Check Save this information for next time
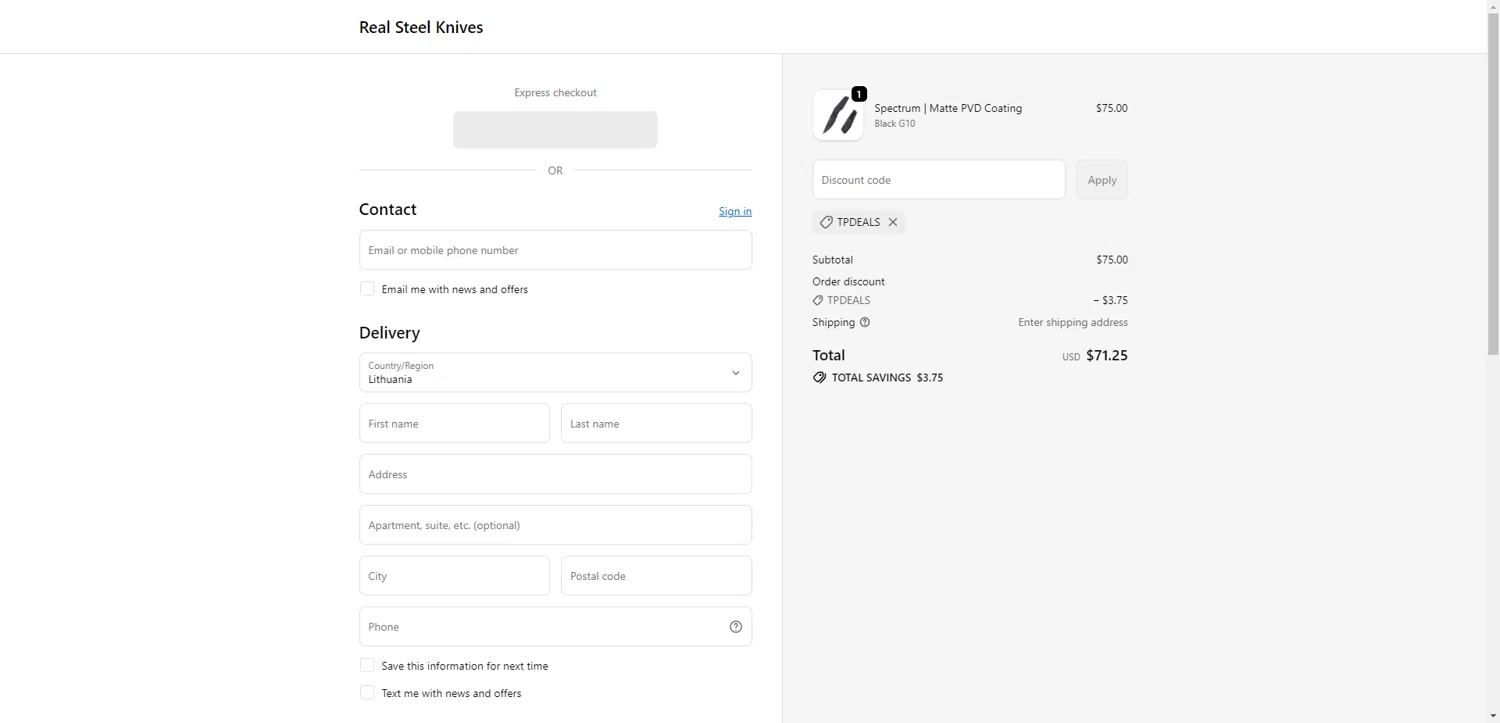The image size is (1500, 723). 367,666
